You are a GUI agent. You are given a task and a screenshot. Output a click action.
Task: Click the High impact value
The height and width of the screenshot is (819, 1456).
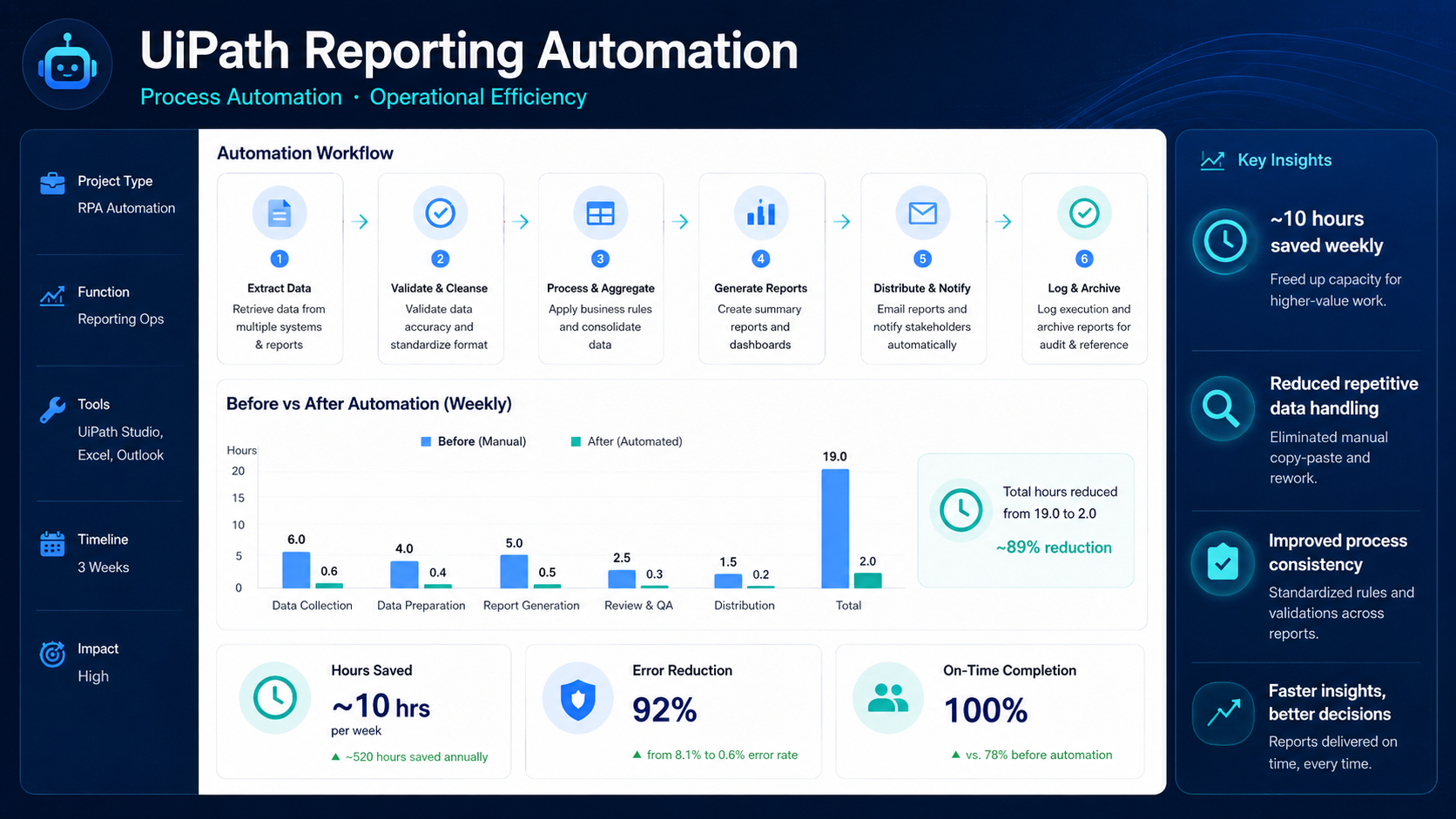click(93, 676)
